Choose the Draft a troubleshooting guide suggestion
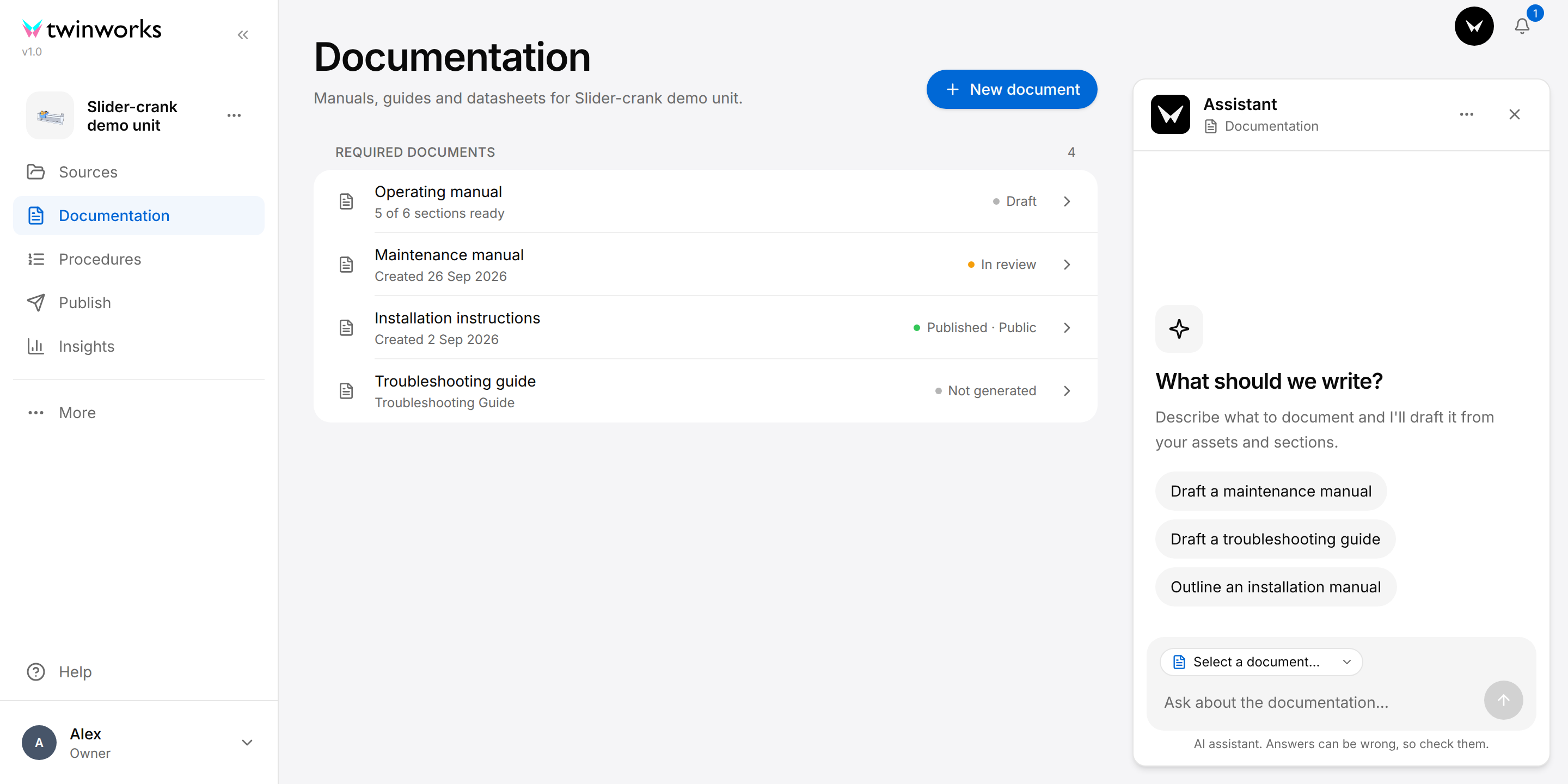 coord(1275,540)
